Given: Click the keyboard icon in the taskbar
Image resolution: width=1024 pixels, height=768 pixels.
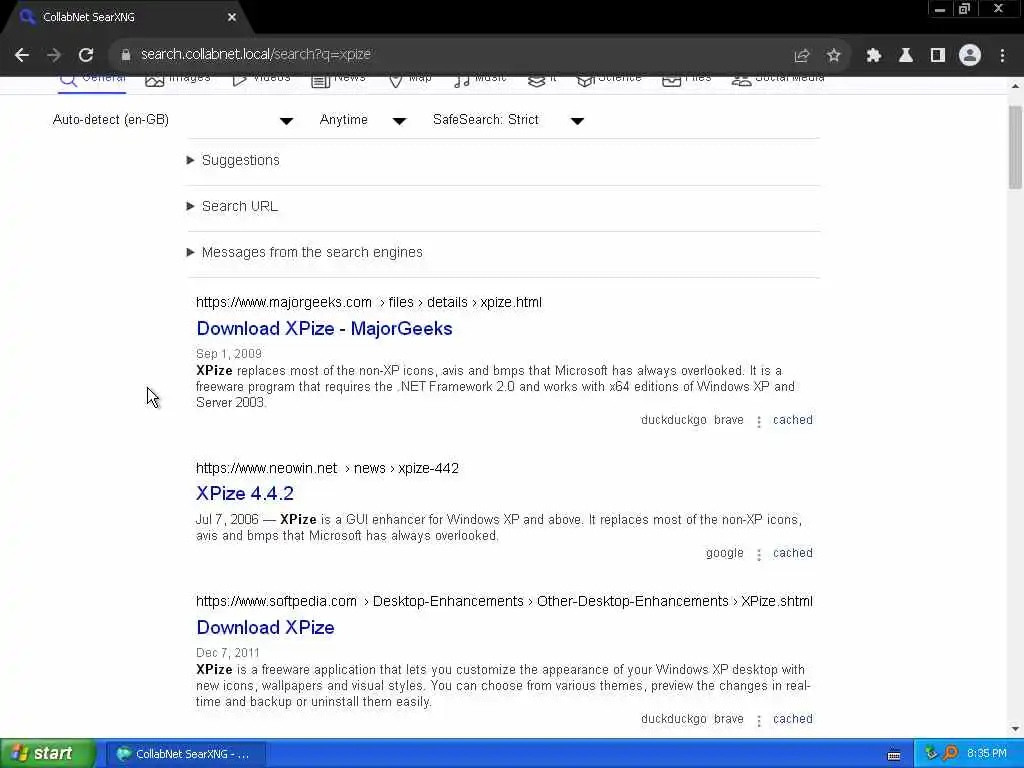Looking at the screenshot, I should 894,755.
